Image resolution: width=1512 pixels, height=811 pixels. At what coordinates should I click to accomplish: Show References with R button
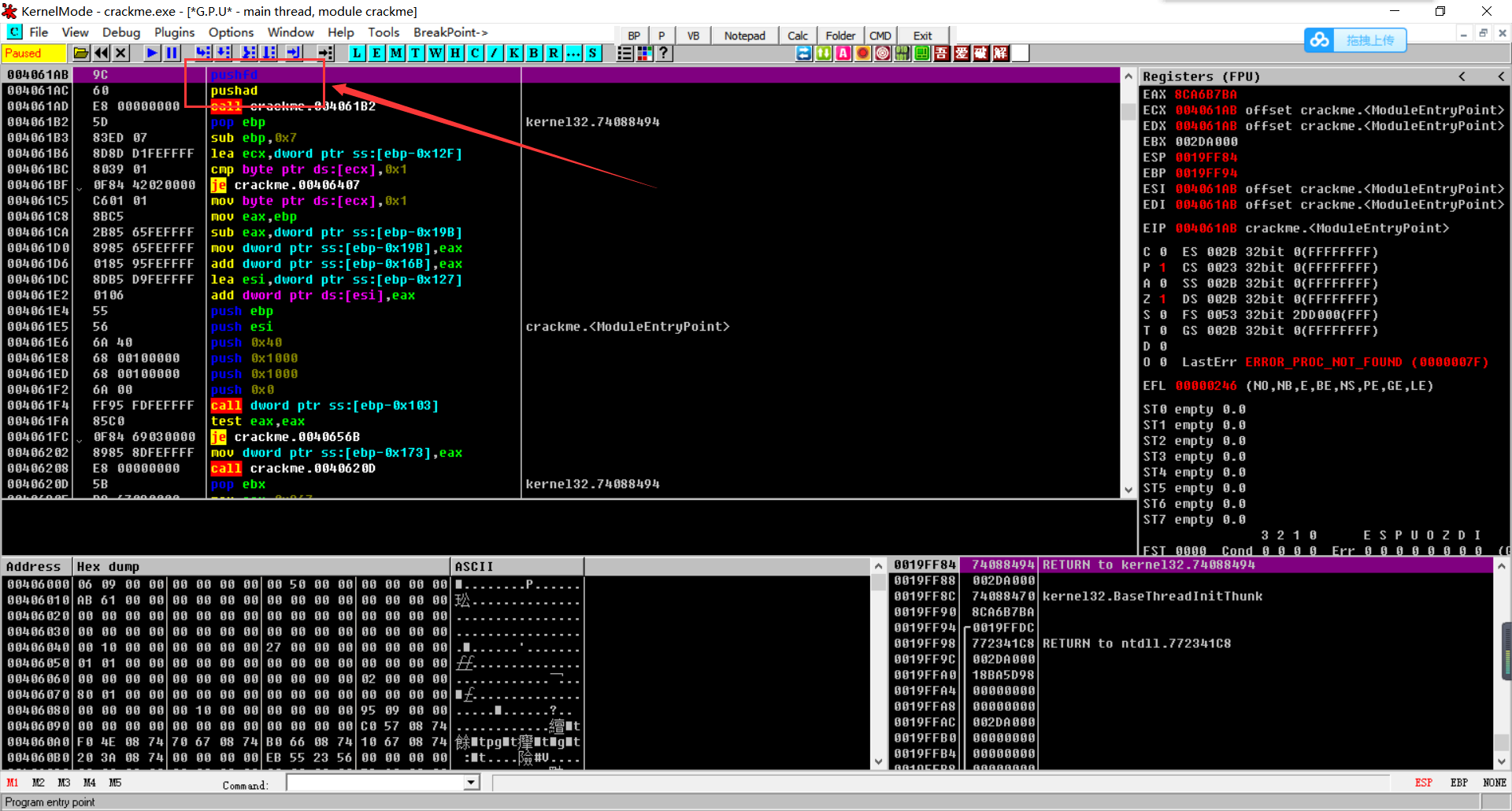click(554, 53)
